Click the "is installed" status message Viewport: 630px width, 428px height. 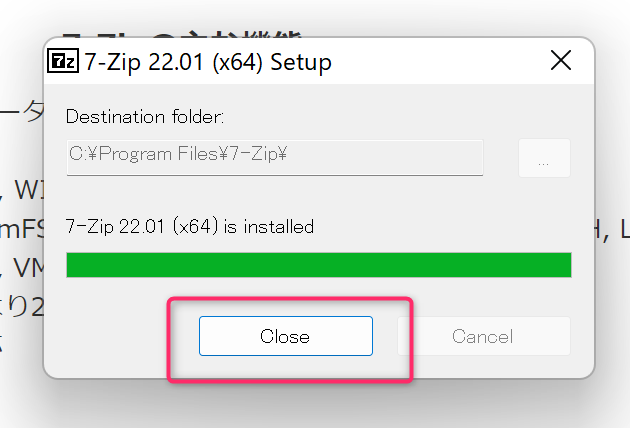[189, 227]
